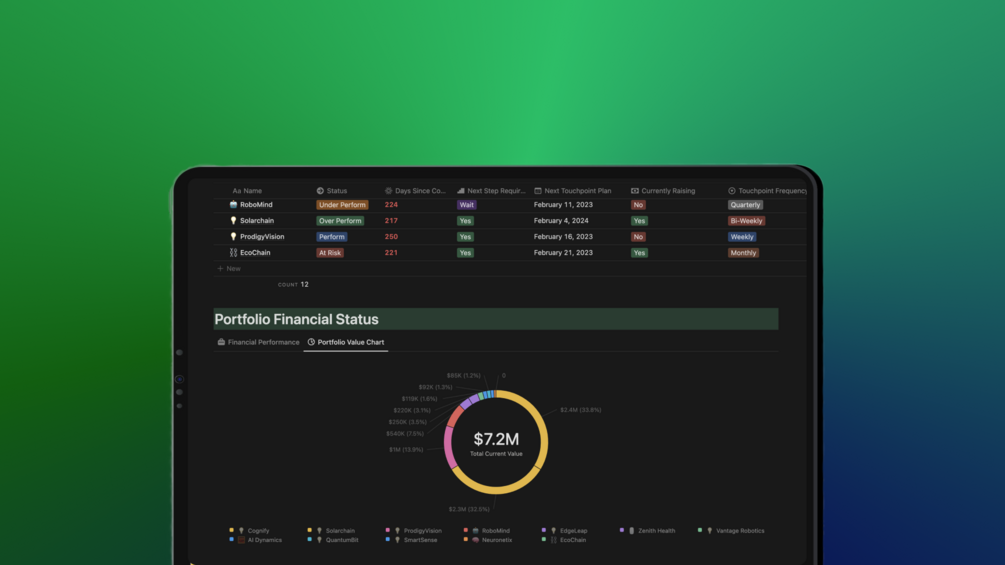Click the February 21, 2023 date cell
This screenshot has height=565, width=1005.
click(x=563, y=252)
